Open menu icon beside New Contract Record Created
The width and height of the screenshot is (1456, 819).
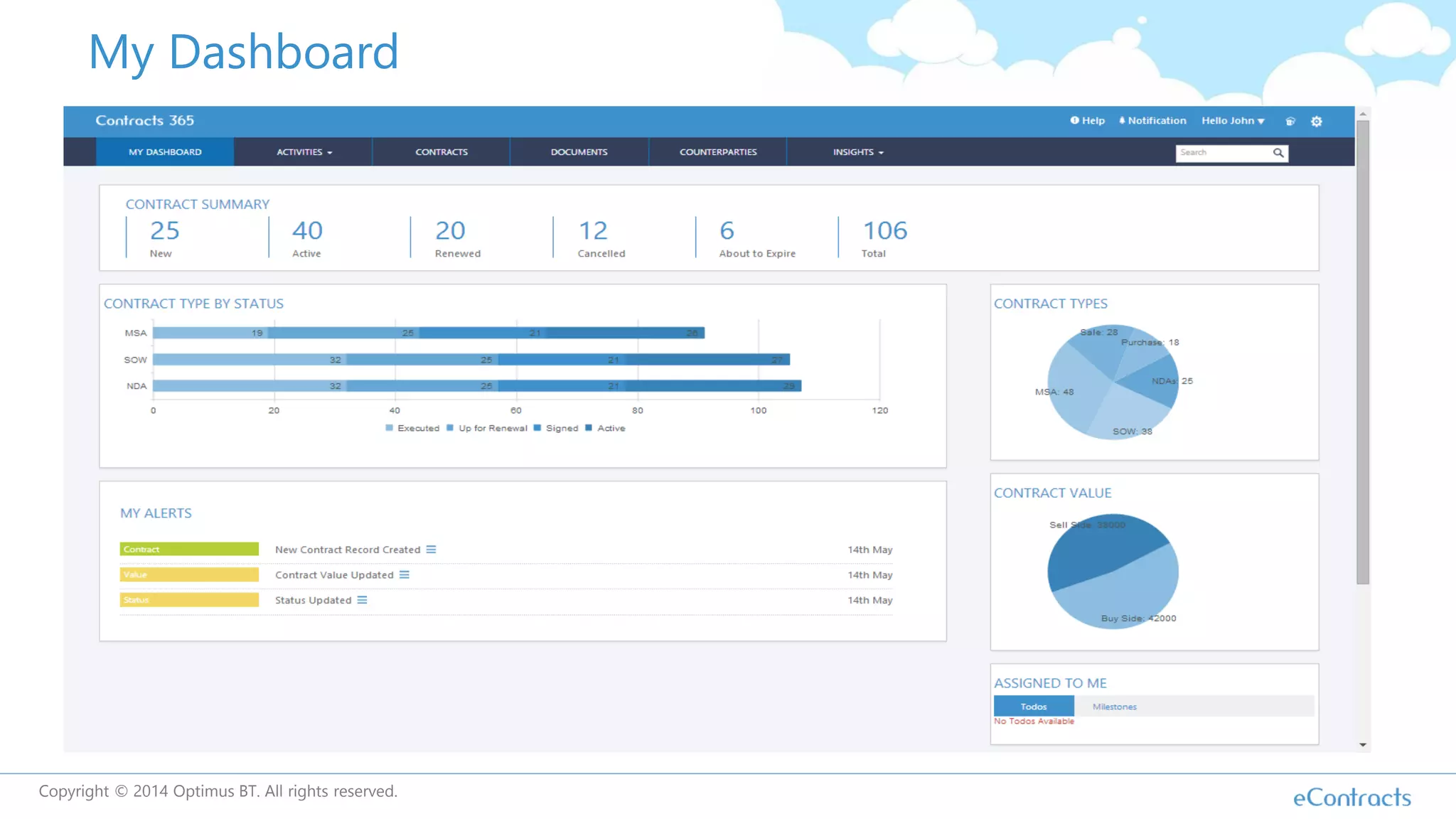[431, 550]
